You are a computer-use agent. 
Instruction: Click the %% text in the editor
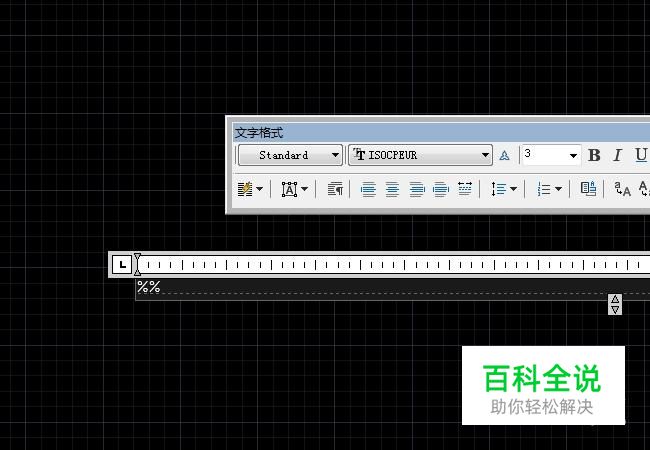click(148, 287)
